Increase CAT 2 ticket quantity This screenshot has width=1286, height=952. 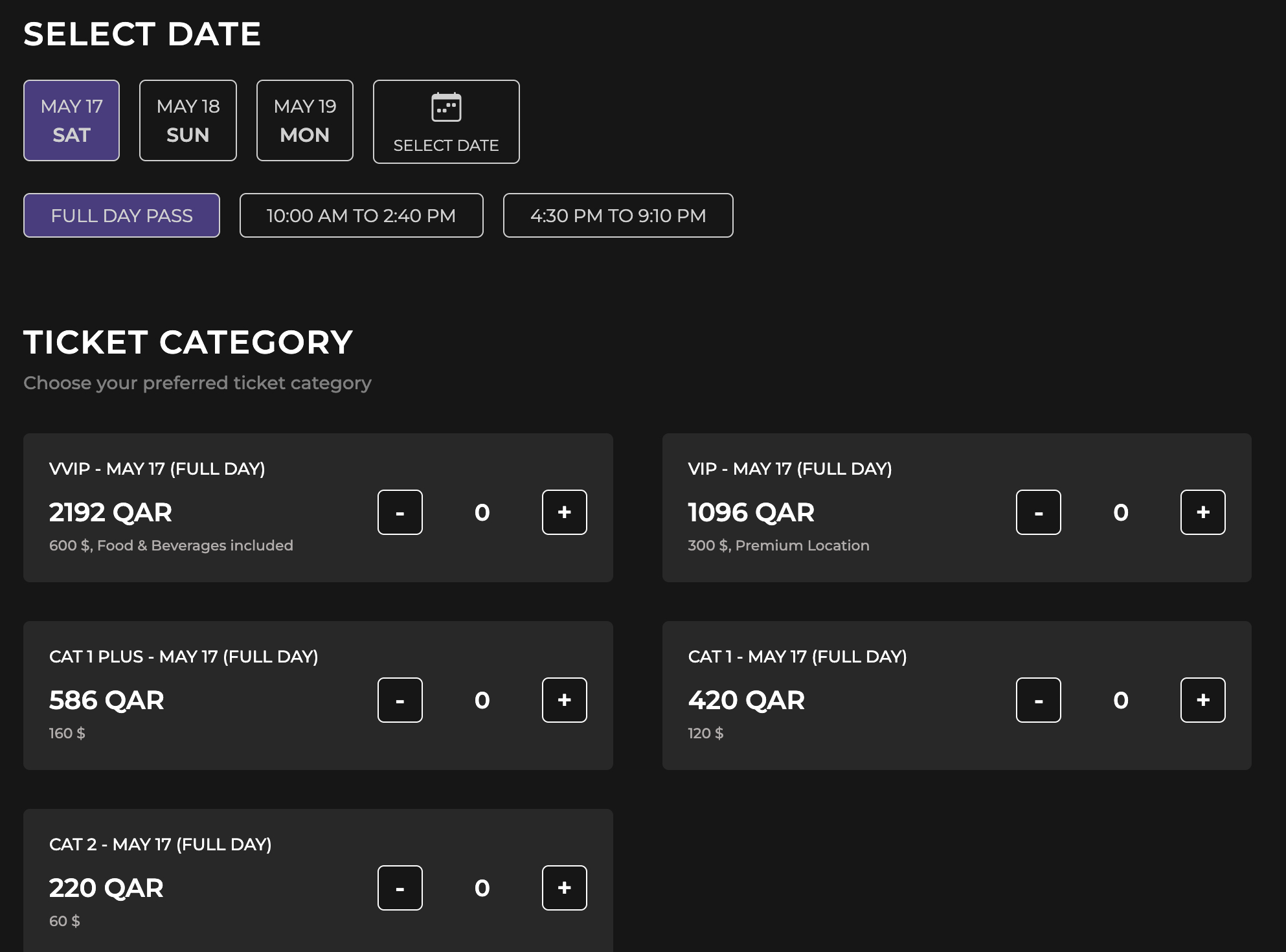565,888
